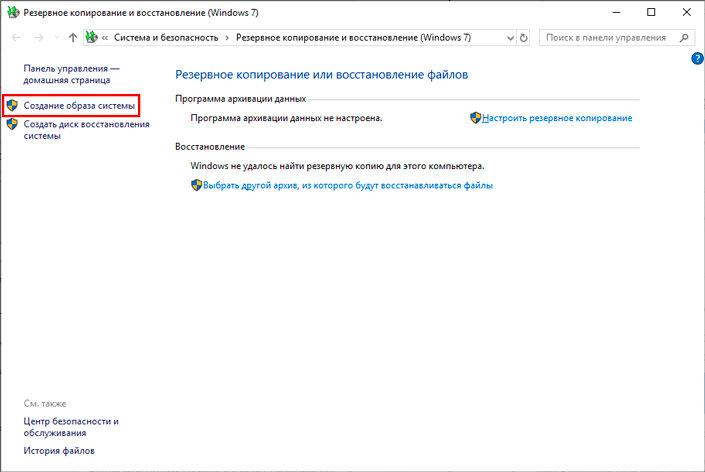The width and height of the screenshot is (705, 472).
Task: Click the search magnifier icon
Action: [x=684, y=38]
